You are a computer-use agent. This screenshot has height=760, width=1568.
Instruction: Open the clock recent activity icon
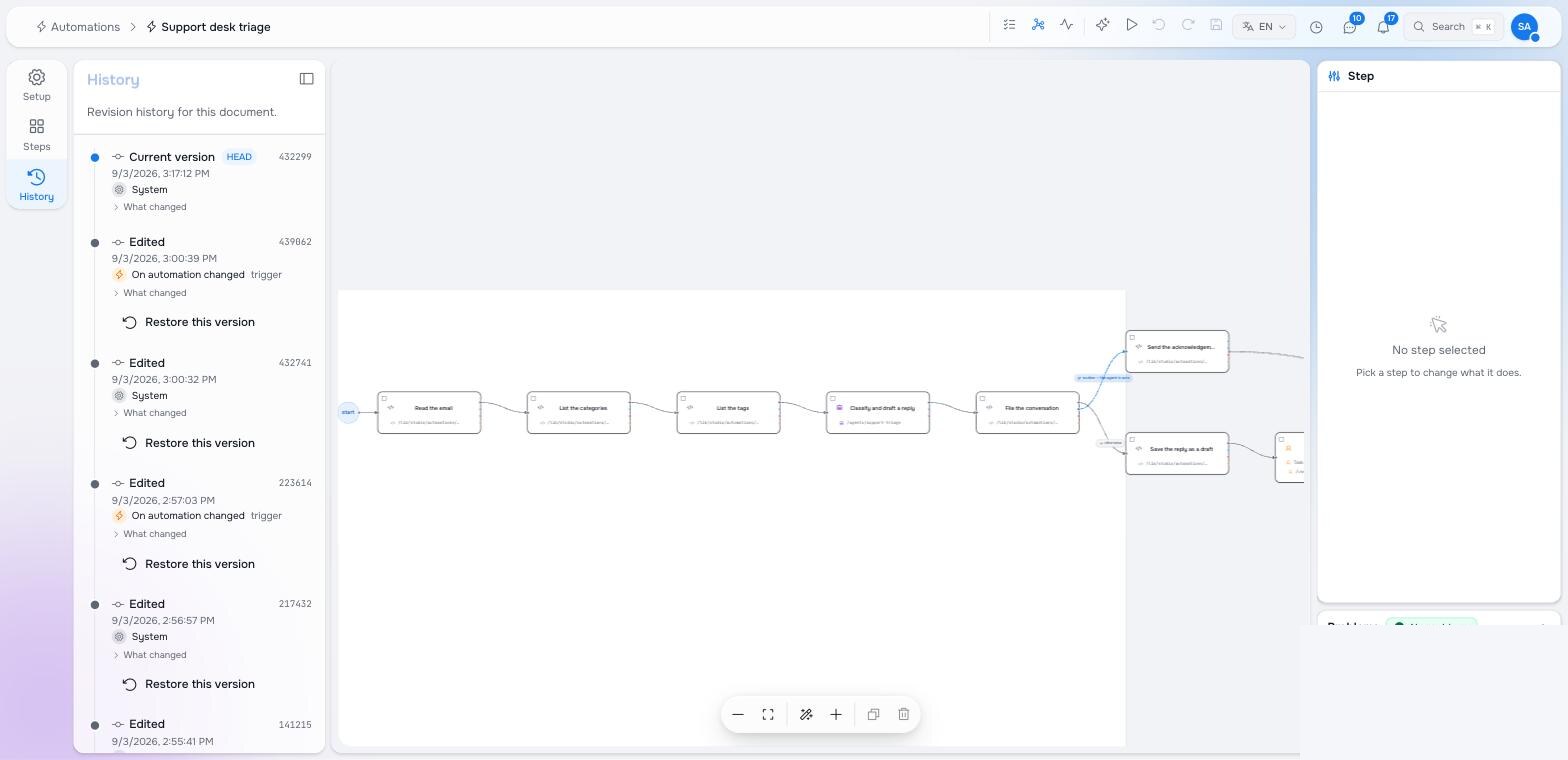1316,27
